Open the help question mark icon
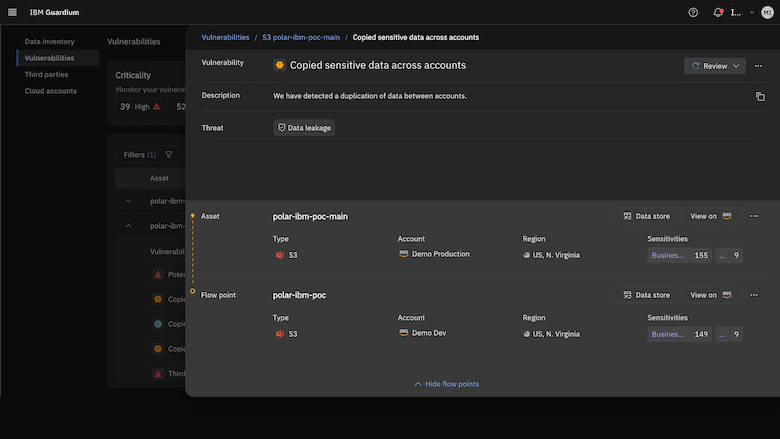The width and height of the screenshot is (780, 439). [x=693, y=12]
